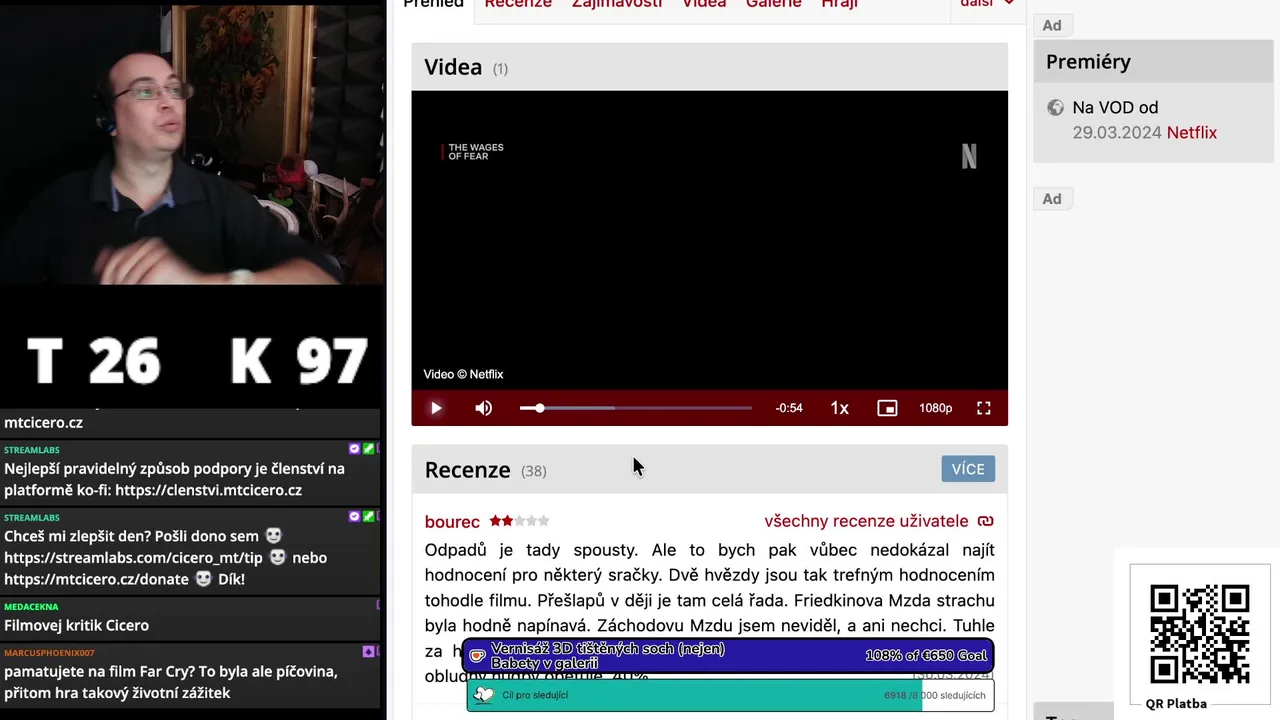The height and width of the screenshot is (720, 1280).
Task: Click the webcam stream overlay
Action: [x=192, y=142]
